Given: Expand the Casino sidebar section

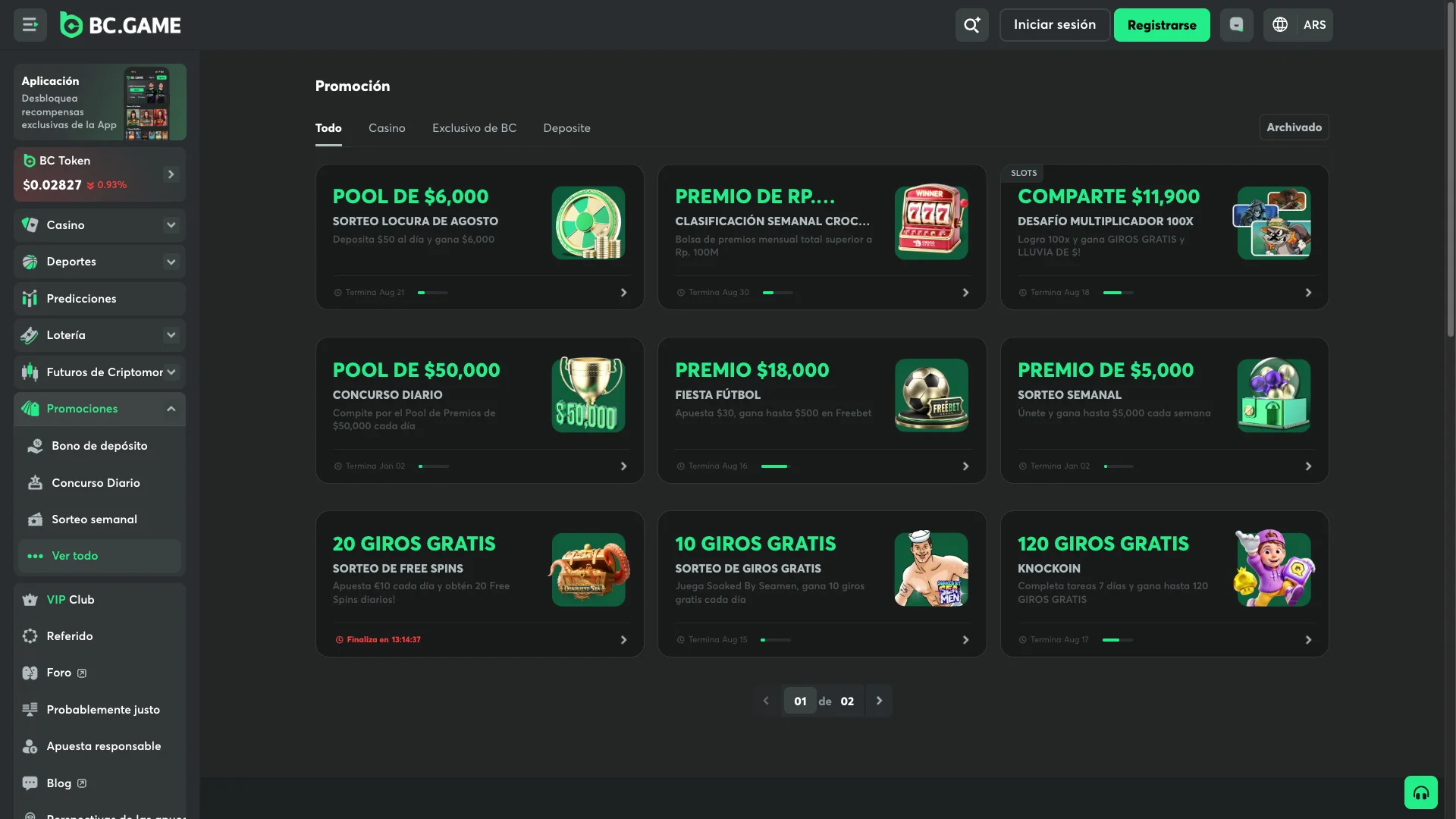Looking at the screenshot, I should click(x=171, y=225).
